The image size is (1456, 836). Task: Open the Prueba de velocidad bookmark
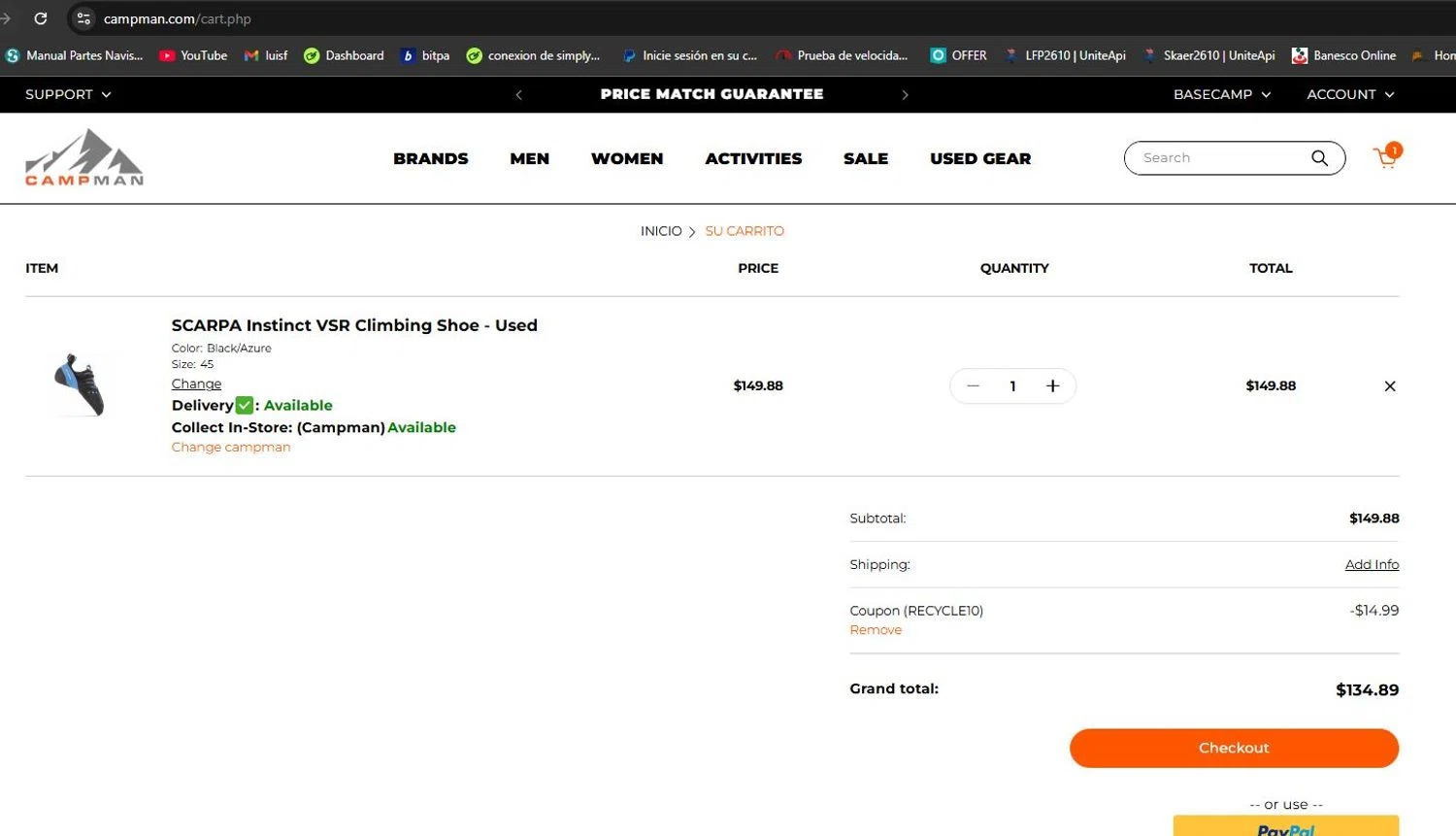tap(842, 55)
